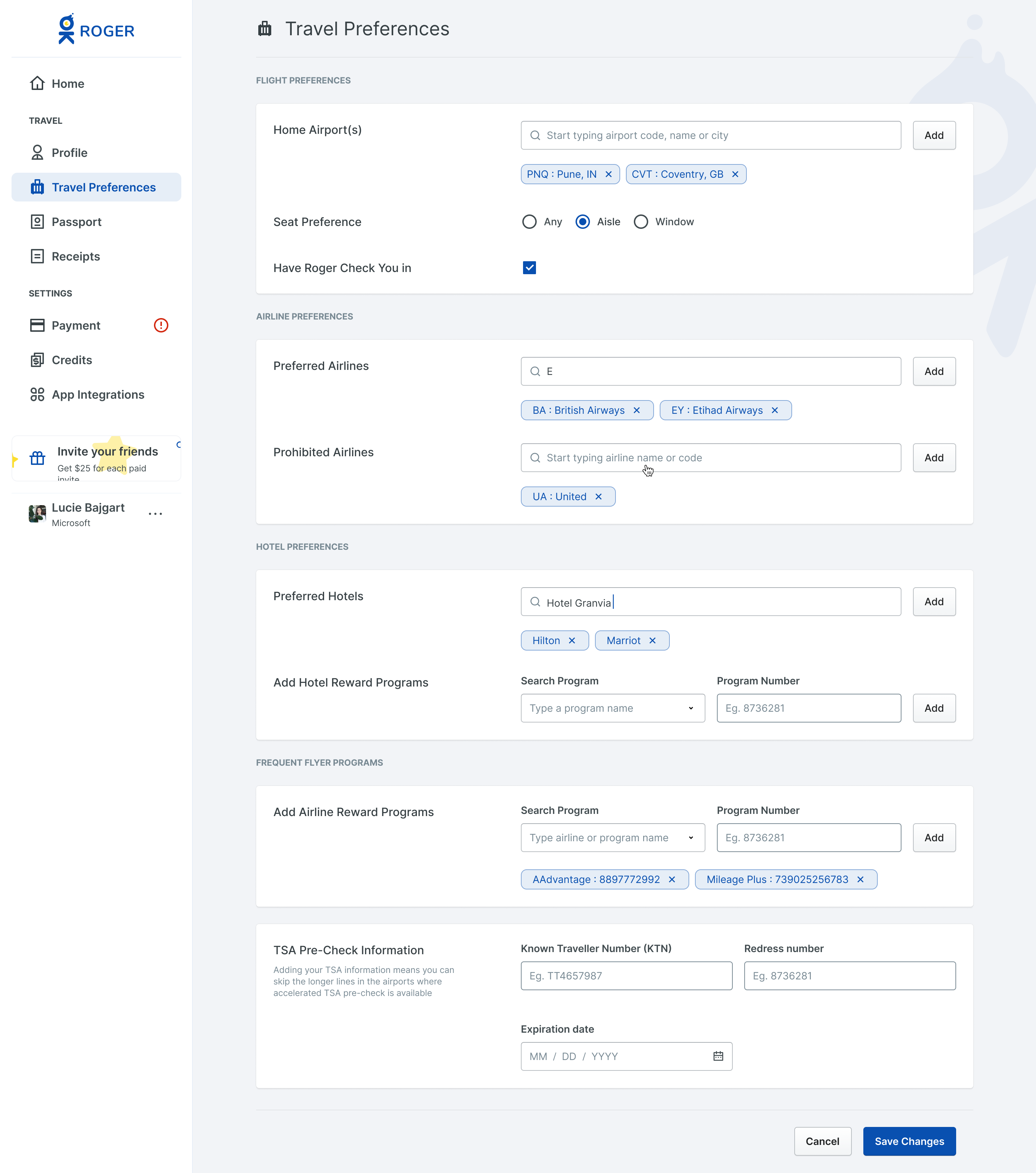Select the Window seat preference

[641, 222]
